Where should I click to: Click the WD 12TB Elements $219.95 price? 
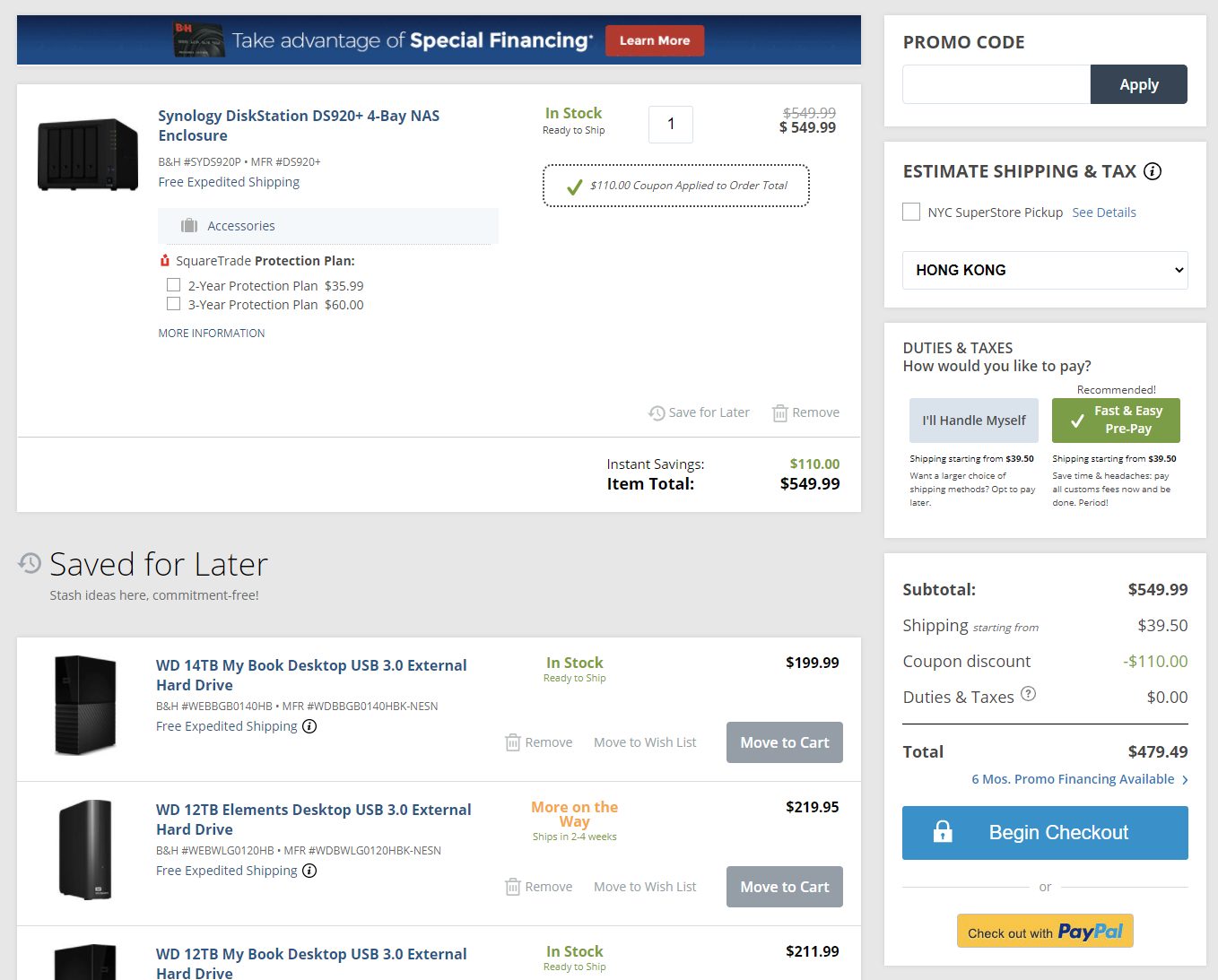pos(813,807)
